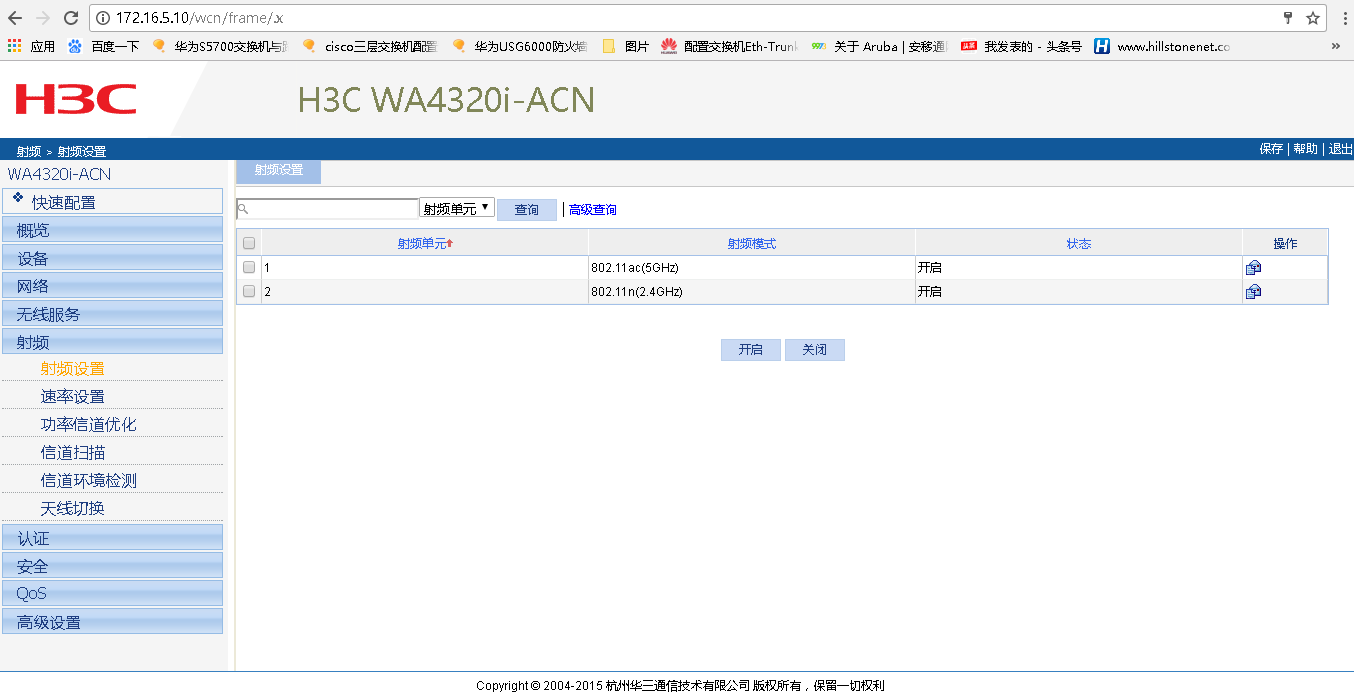This screenshot has width=1354, height=699.
Task: Expand 快速配置 in sidebar
Action: pos(112,201)
